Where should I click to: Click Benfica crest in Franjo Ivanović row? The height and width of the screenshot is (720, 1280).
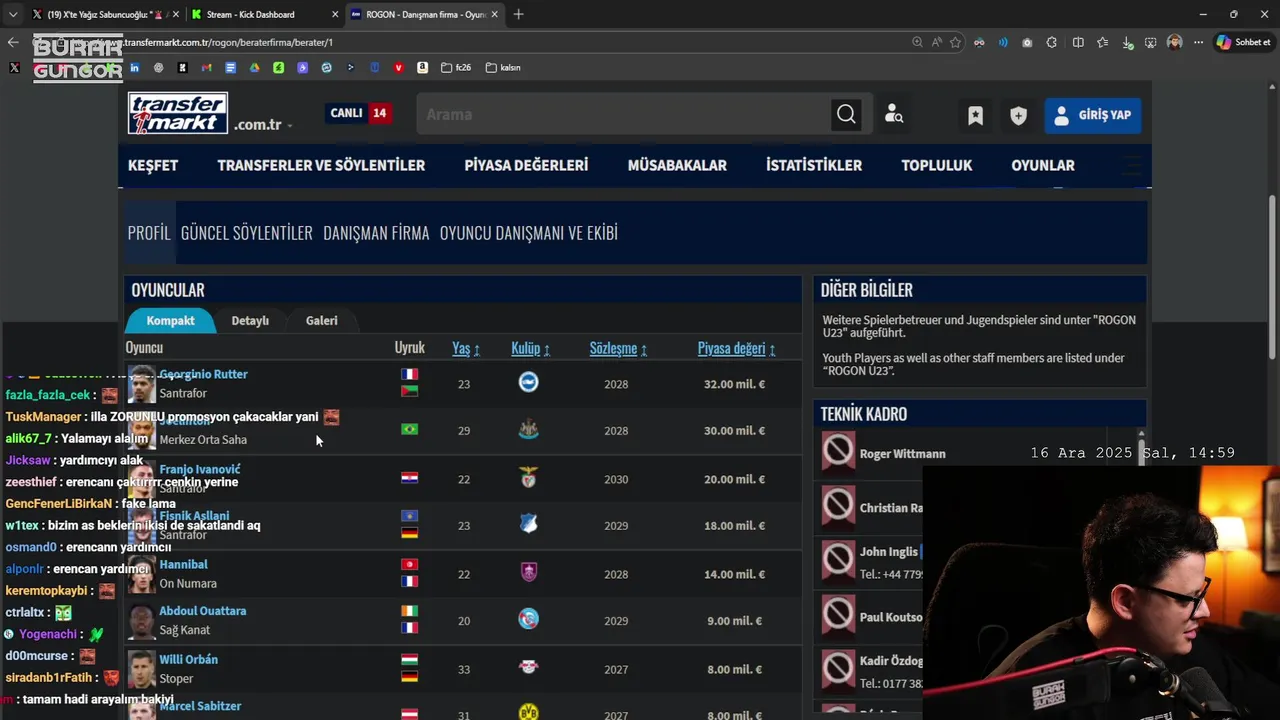[528, 478]
